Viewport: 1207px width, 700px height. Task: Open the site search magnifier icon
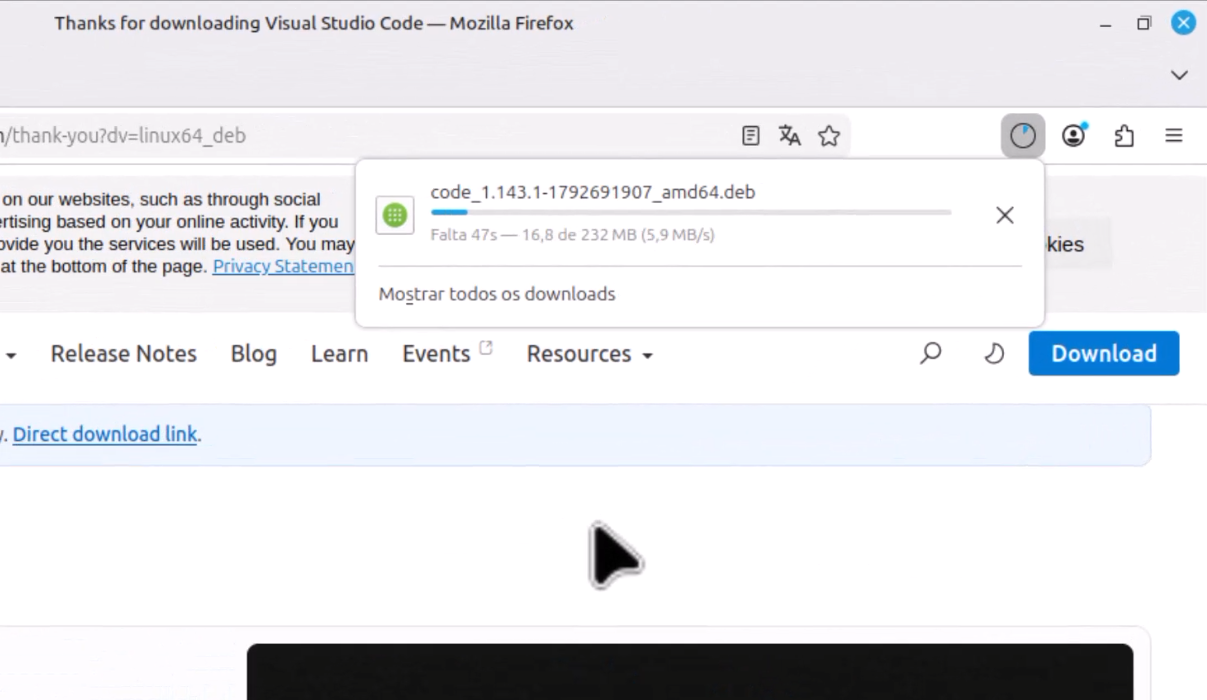pyautogui.click(x=931, y=353)
